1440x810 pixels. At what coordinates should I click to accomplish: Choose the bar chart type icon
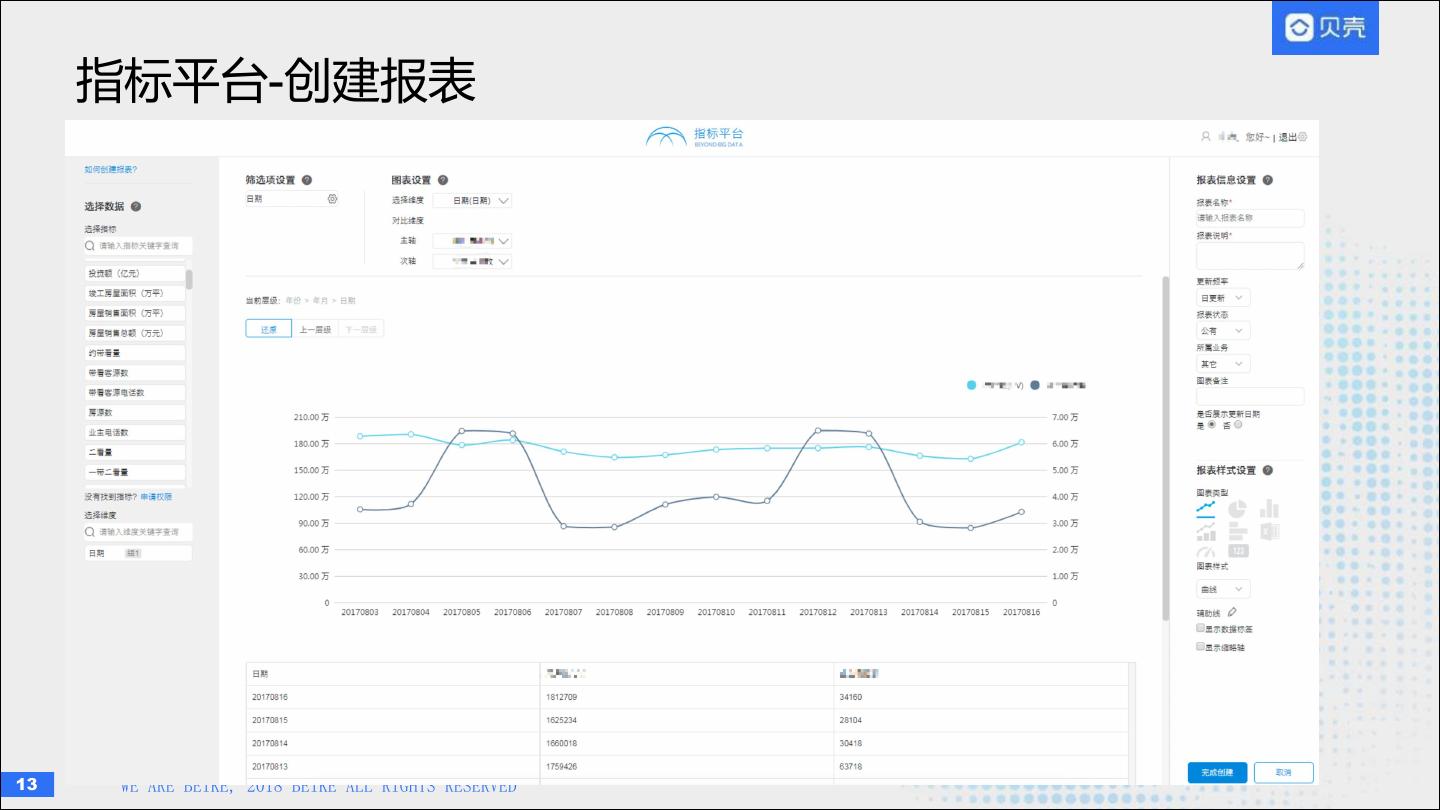click(x=1269, y=509)
